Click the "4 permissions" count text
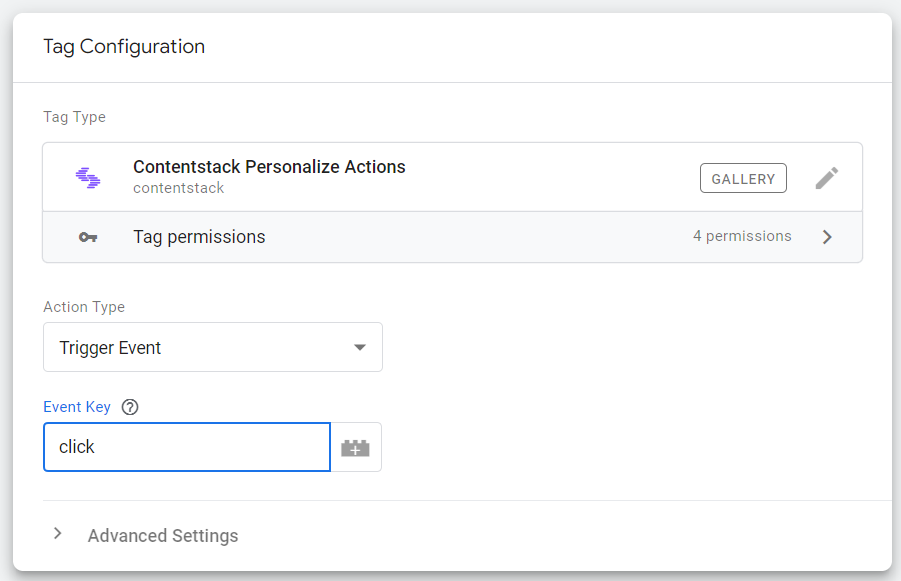The image size is (901, 581). tap(742, 237)
